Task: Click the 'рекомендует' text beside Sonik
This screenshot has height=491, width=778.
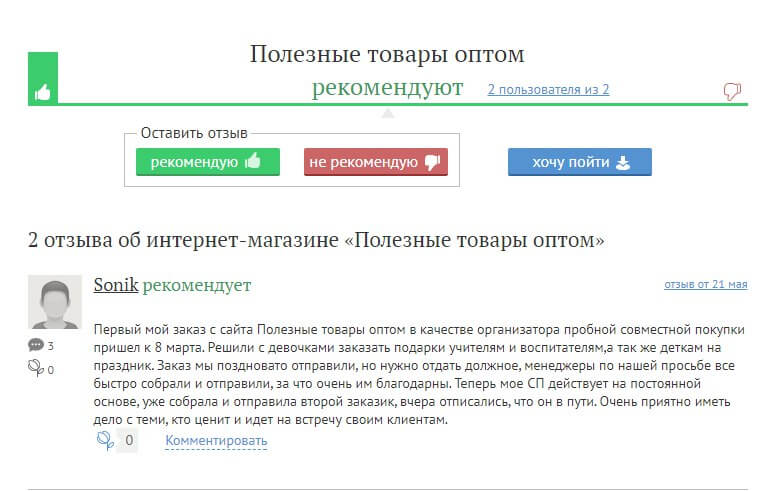Action: point(197,285)
